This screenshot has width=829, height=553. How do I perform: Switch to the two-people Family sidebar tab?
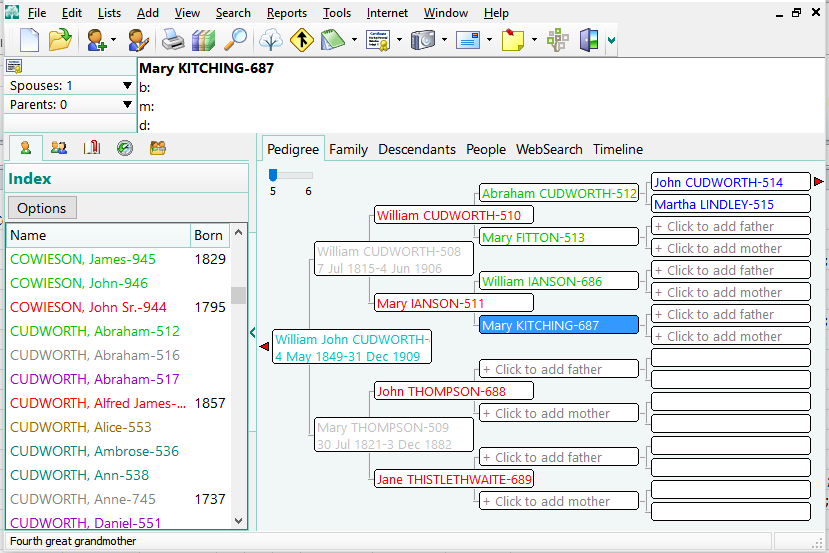pyautogui.click(x=59, y=148)
